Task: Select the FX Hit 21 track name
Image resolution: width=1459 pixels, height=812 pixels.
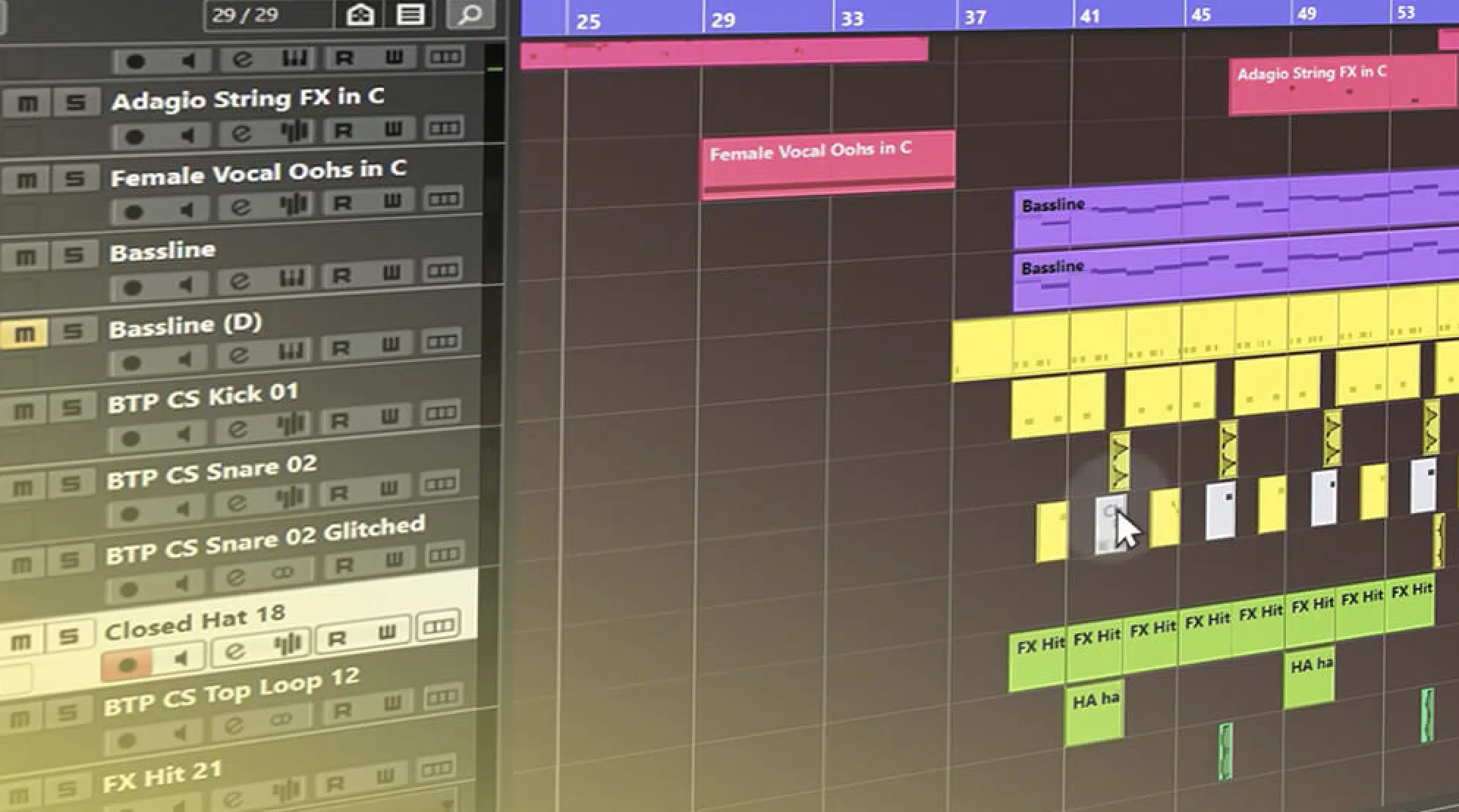Action: pyautogui.click(x=162, y=776)
